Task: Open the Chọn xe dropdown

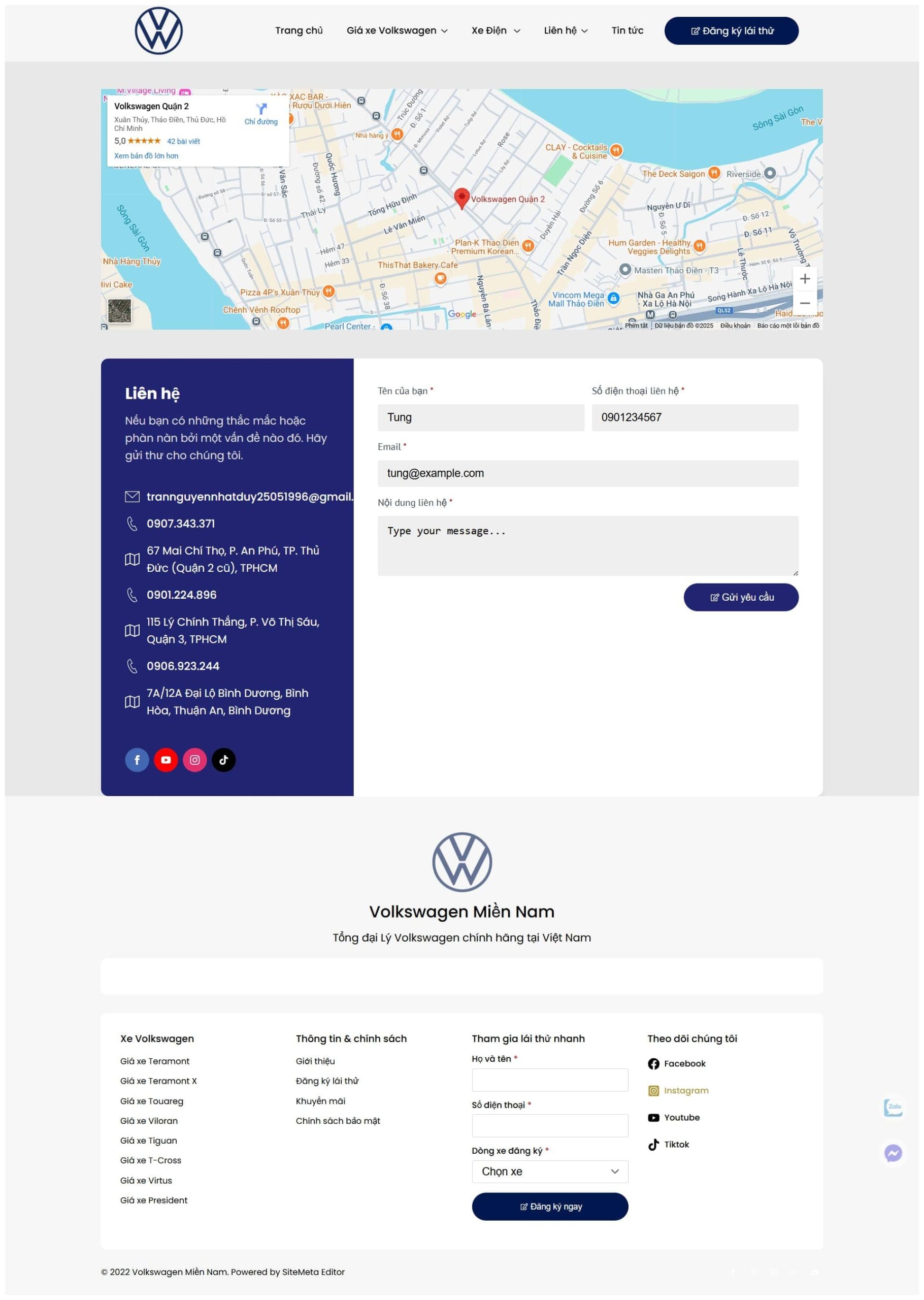Action: (x=550, y=1172)
